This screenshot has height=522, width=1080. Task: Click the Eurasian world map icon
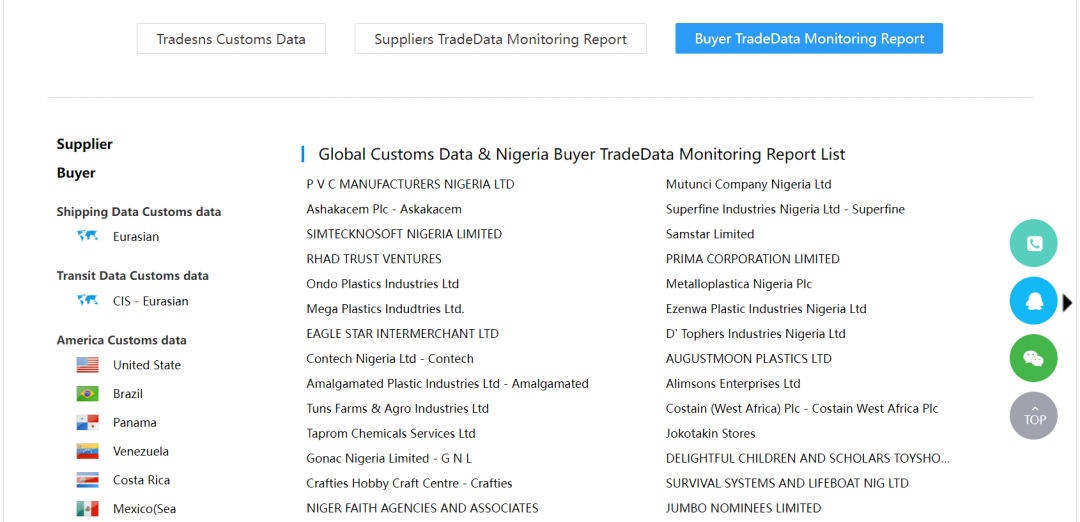[88, 237]
